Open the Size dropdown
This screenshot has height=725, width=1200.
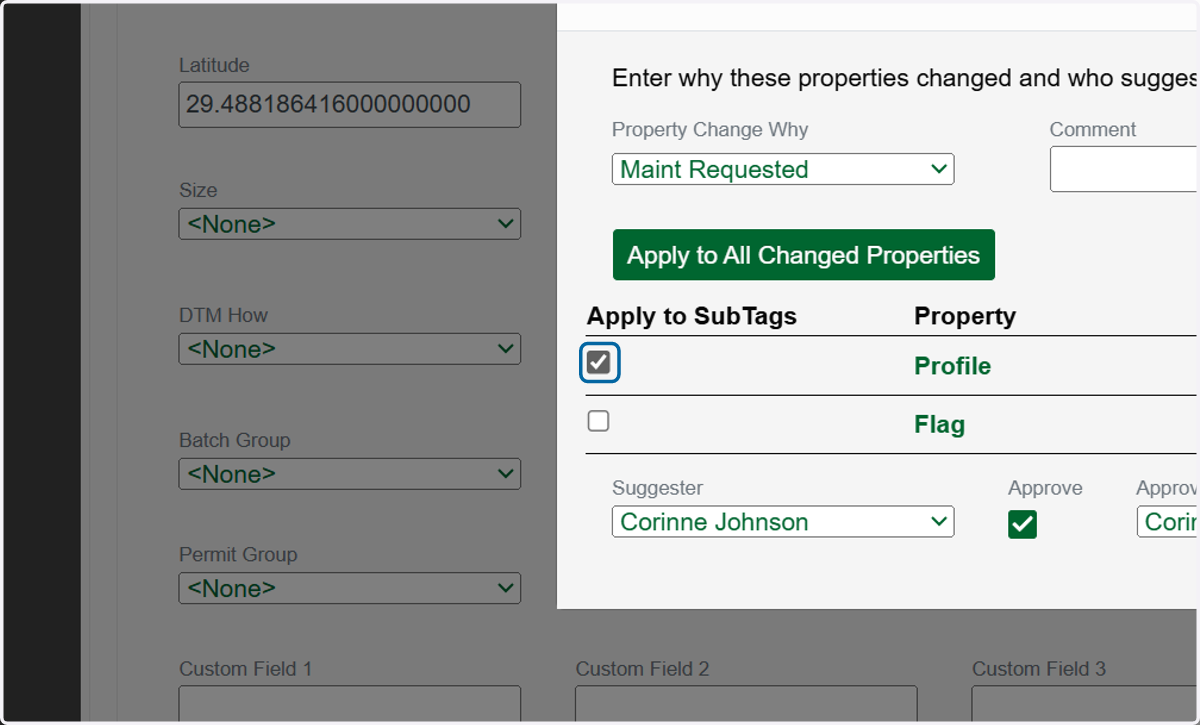coord(350,224)
